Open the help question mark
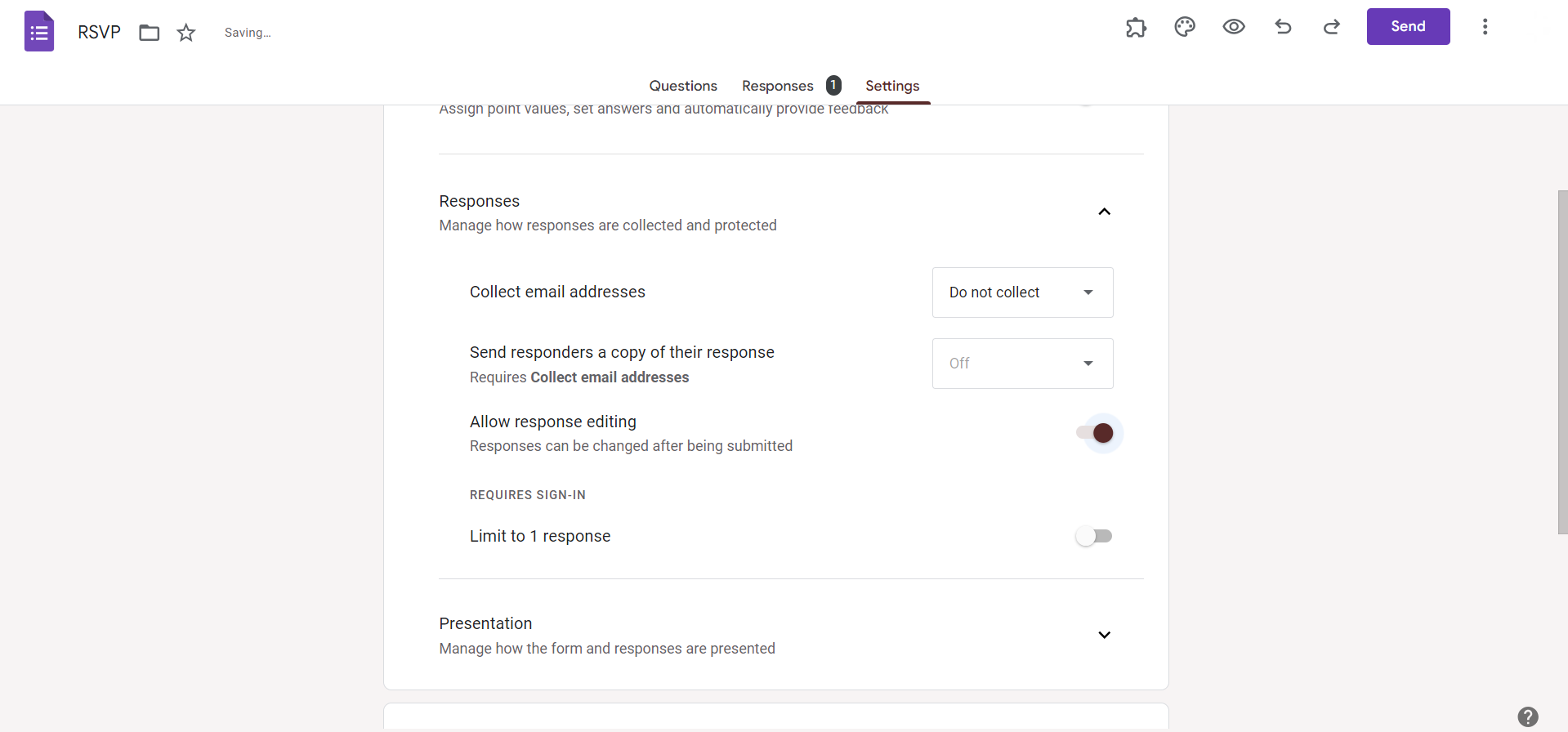1568x732 pixels. (x=1527, y=716)
